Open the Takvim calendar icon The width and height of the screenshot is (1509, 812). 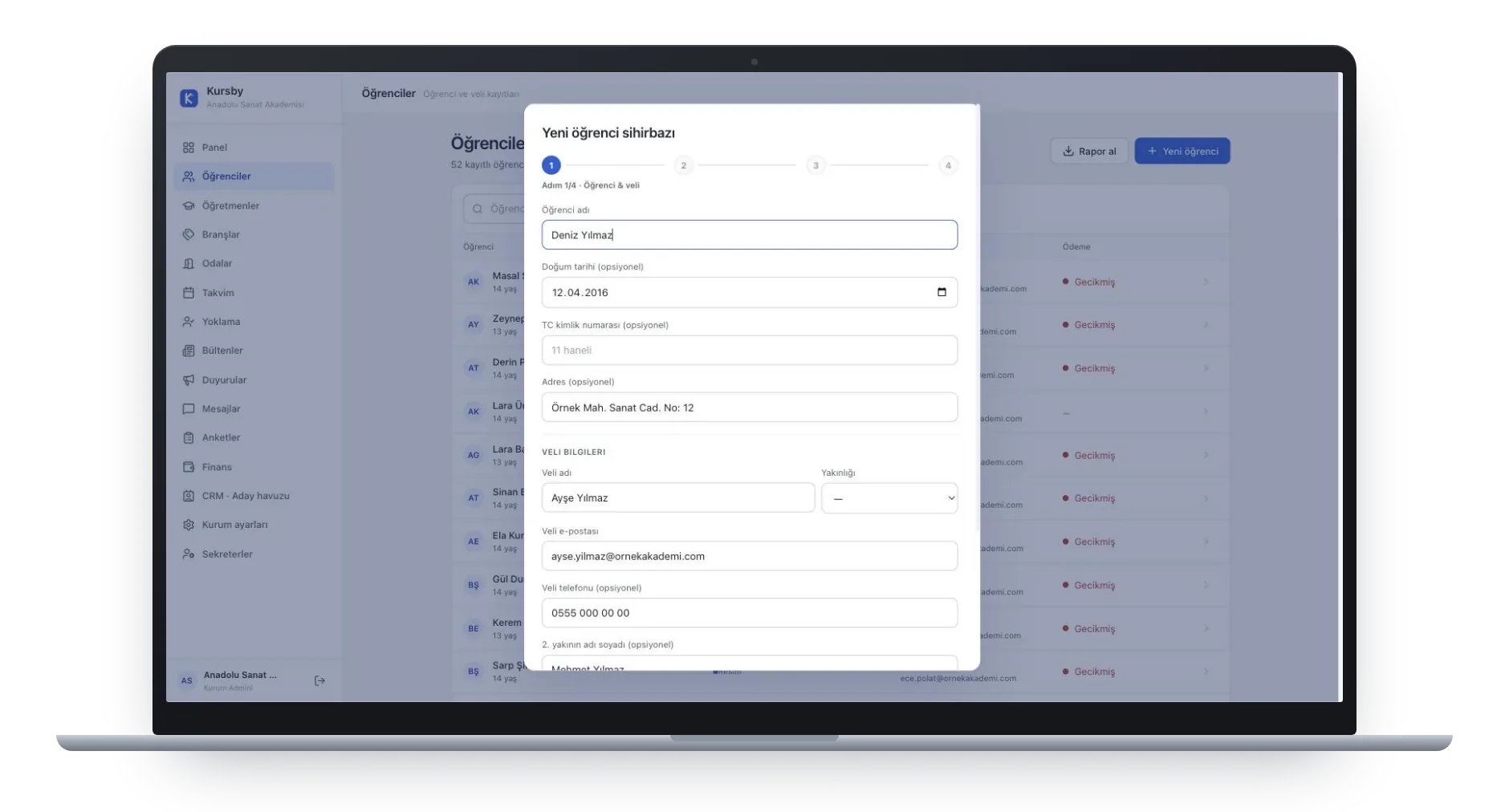[189, 293]
